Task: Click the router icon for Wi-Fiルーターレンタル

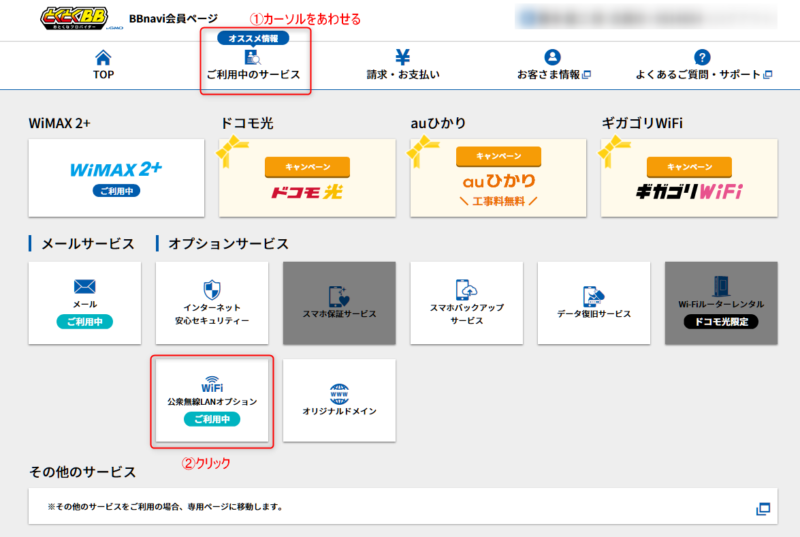Action: [721, 286]
